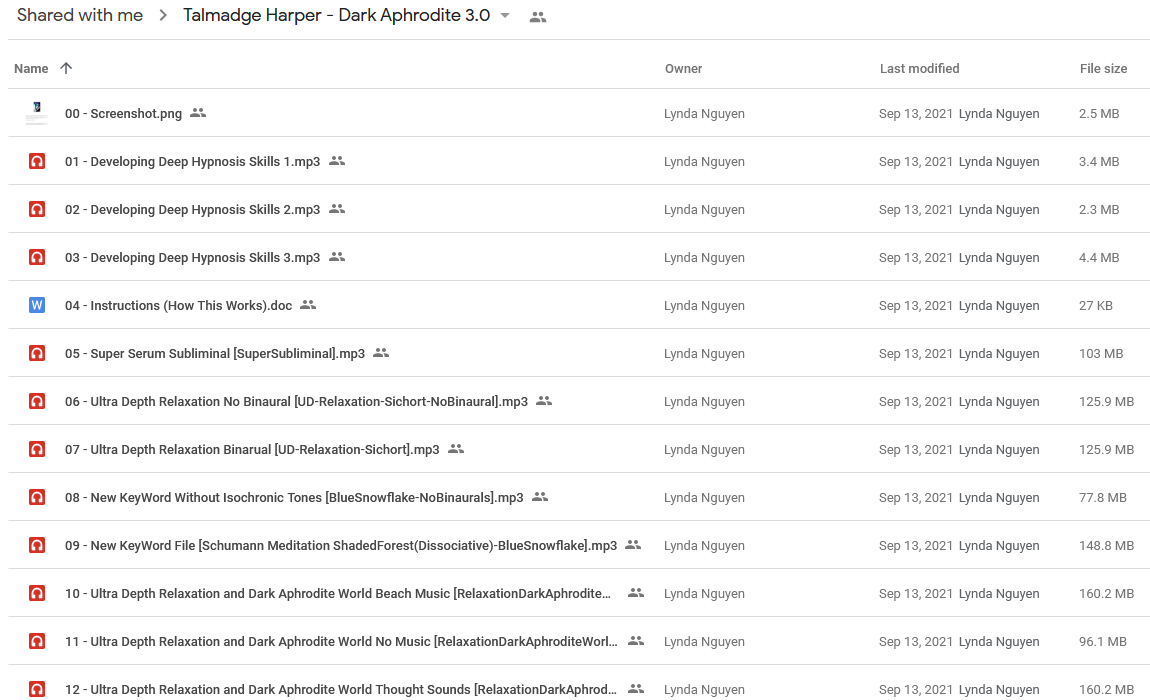Select 10 - Dark Aphrodite World Beach Music file

click(337, 594)
